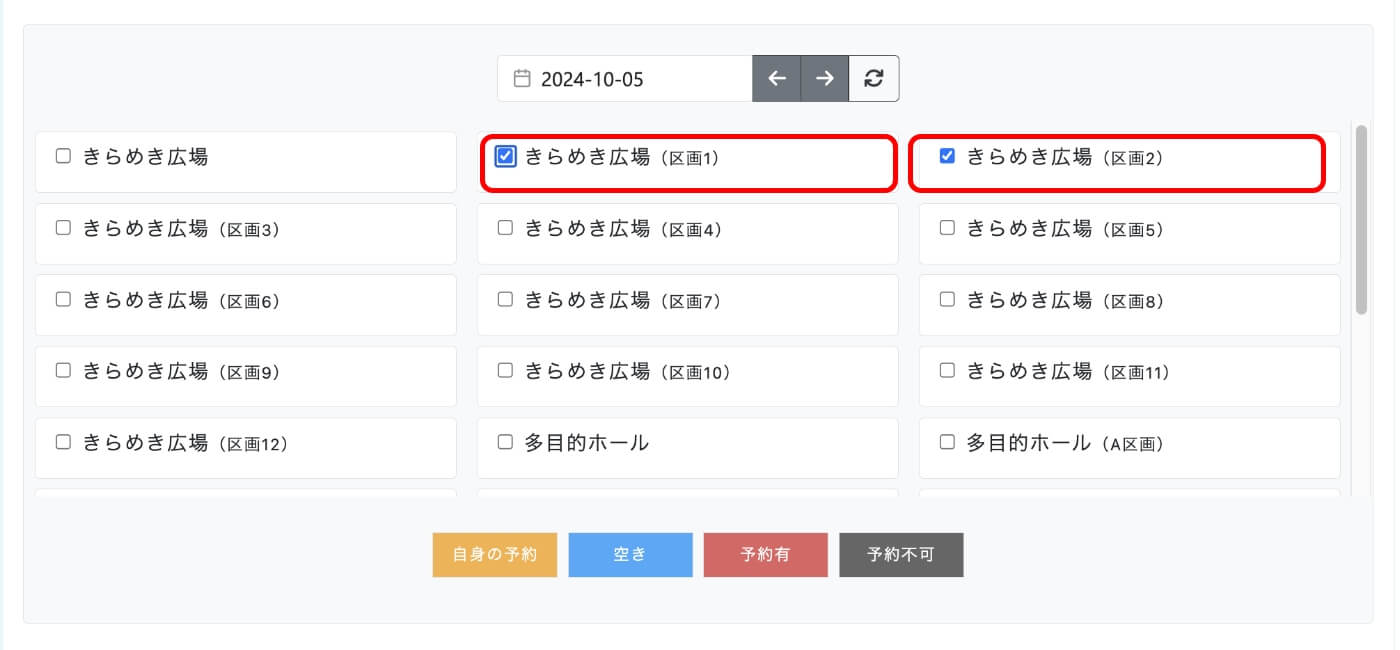Click the refresh icon beside date arrows
The image size is (1400, 650).
click(x=874, y=79)
